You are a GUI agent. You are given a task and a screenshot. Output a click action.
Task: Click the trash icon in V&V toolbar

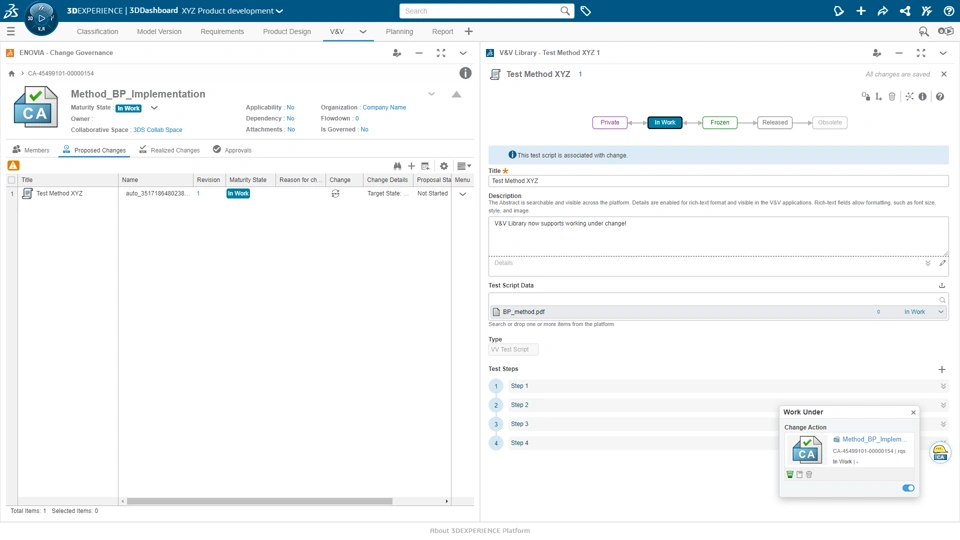pos(892,97)
